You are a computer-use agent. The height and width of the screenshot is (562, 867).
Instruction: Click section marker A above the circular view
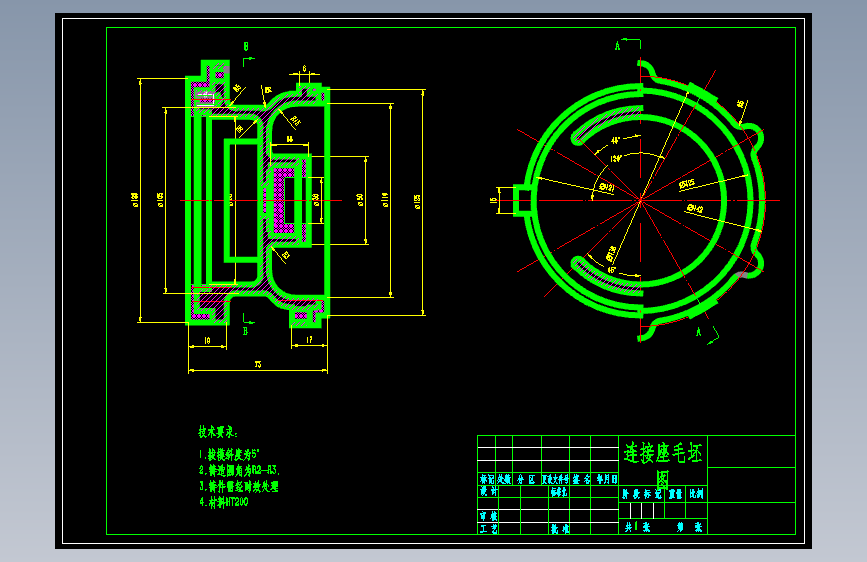(618, 46)
